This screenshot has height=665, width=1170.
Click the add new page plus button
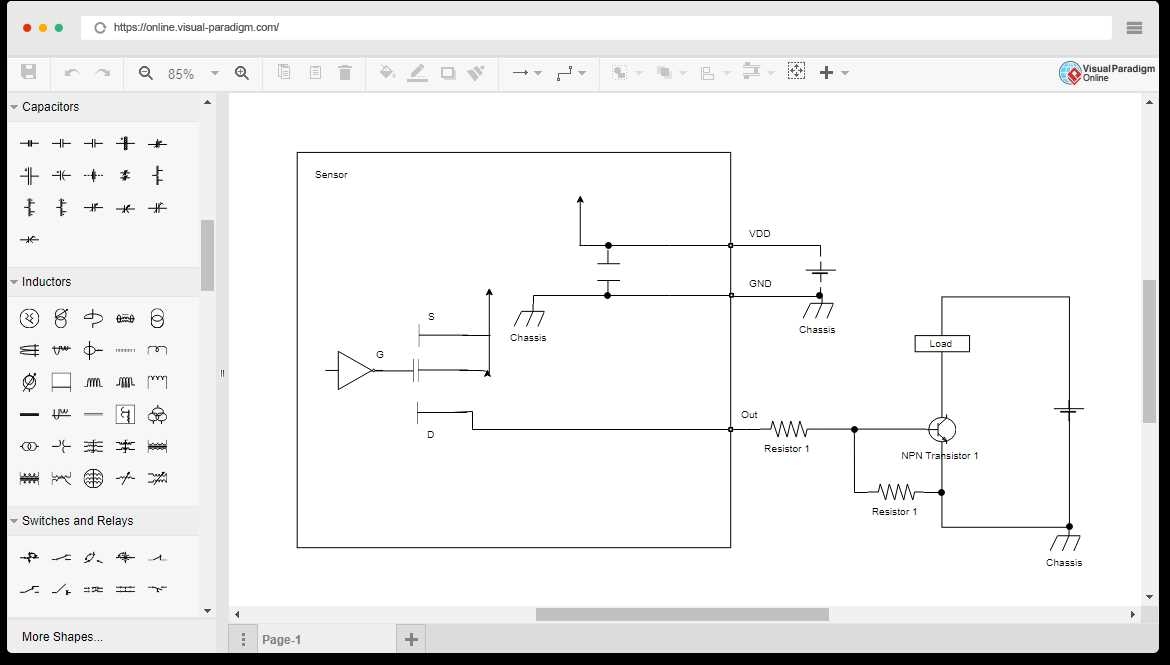[410, 638]
